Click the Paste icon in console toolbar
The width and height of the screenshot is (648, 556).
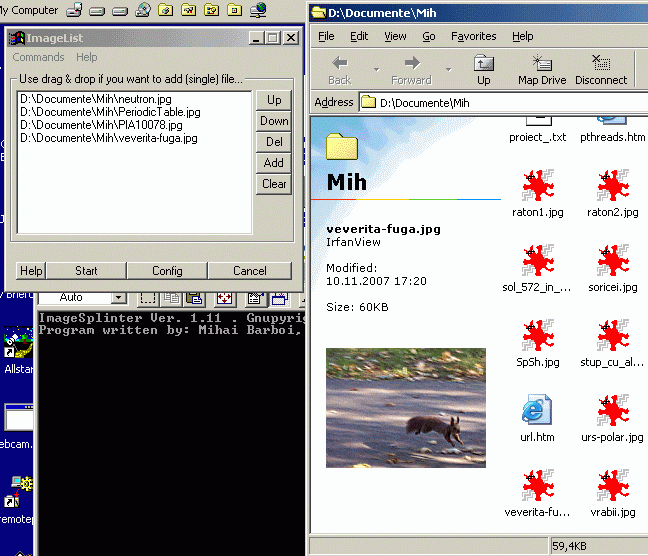pyautogui.click(x=195, y=298)
